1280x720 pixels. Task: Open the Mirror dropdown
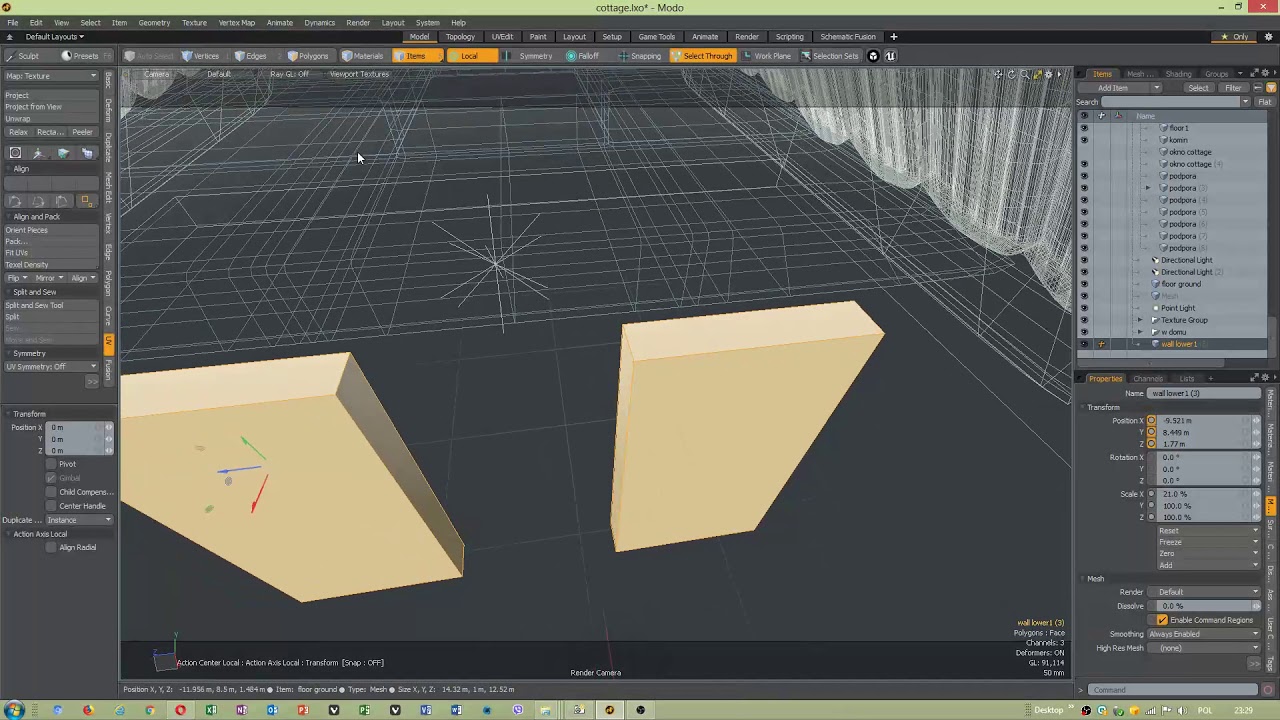point(49,278)
